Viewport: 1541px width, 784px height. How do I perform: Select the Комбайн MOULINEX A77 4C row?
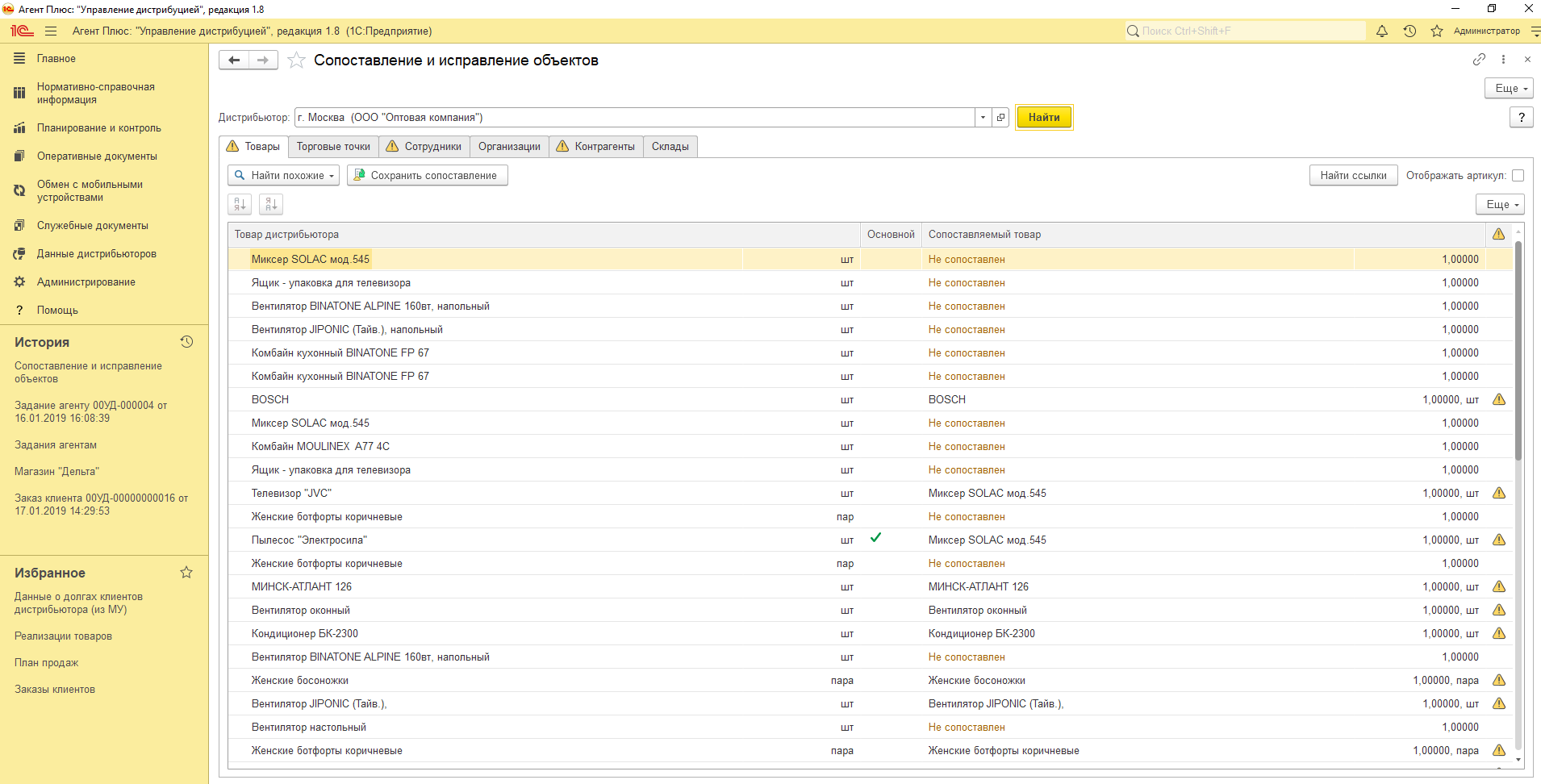870,446
